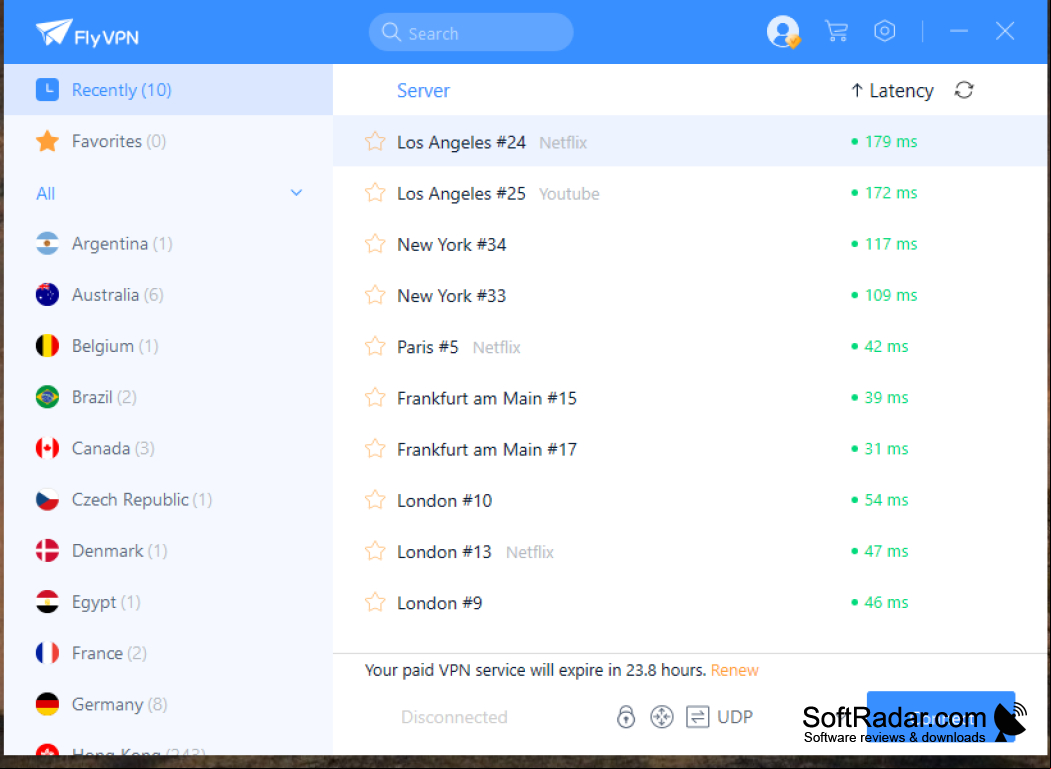The image size is (1051, 769).
Task: Click the Youtube tag on Los Angeles #25
Action: [569, 194]
